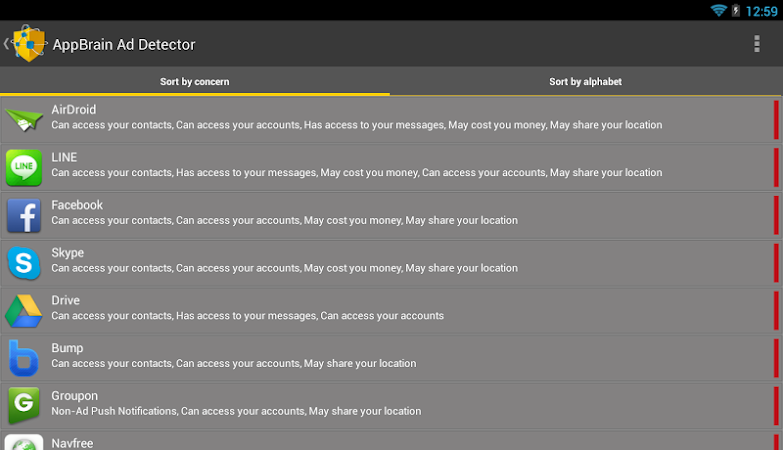Click the AirDroid paper plane icon
The image size is (783, 450).
24,119
